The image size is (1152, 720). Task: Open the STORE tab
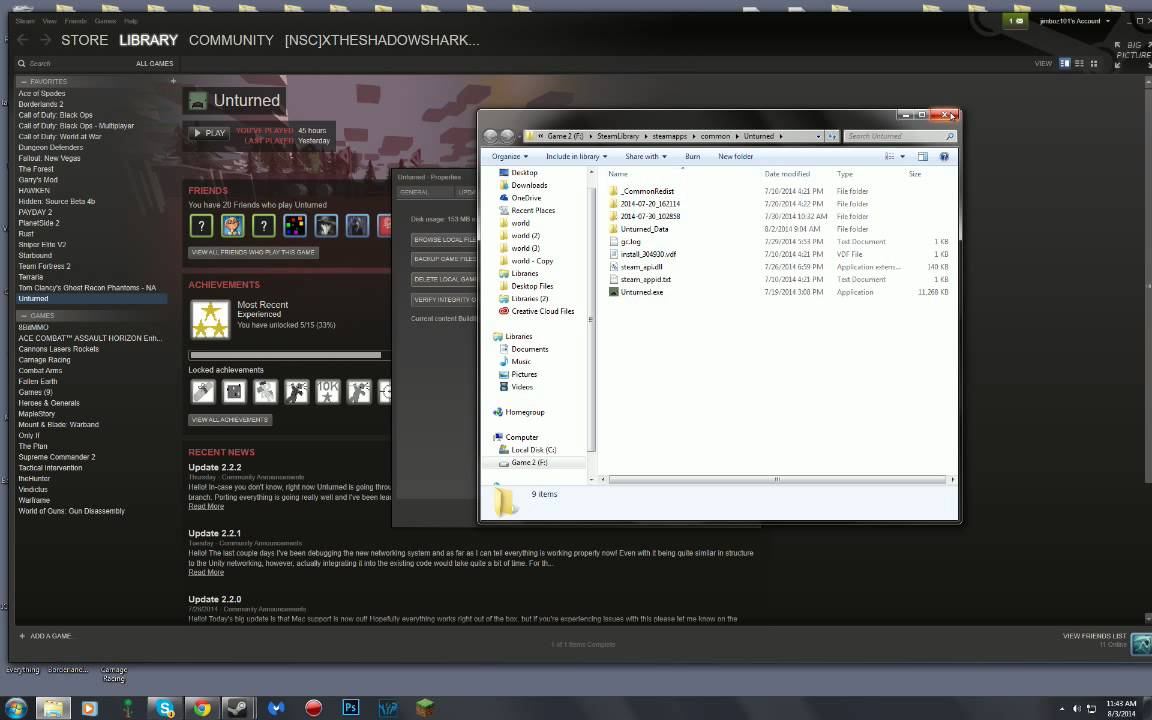point(84,40)
